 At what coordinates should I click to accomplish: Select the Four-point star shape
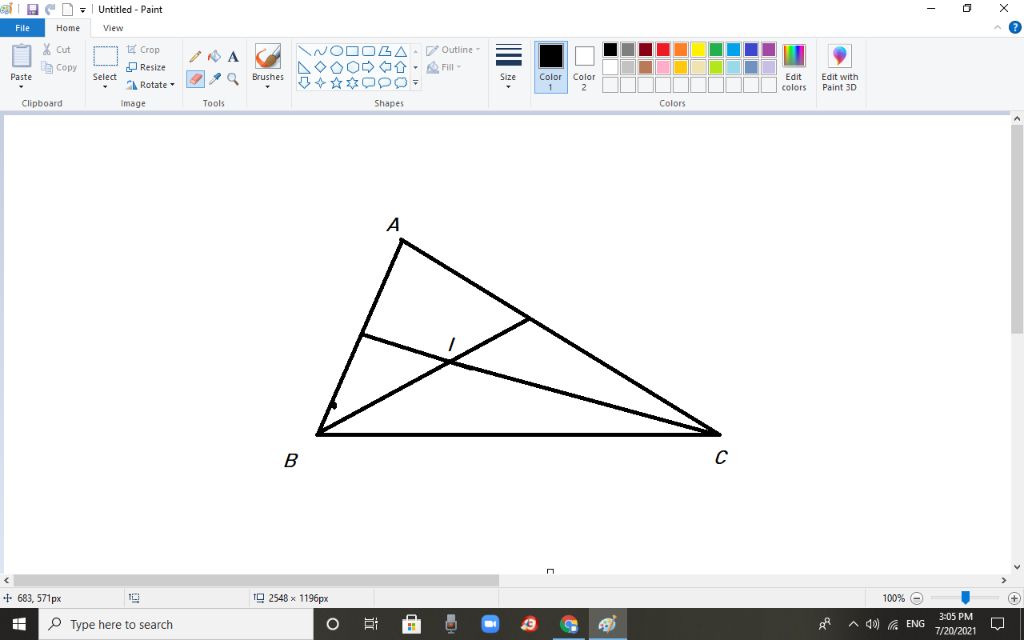point(320,83)
